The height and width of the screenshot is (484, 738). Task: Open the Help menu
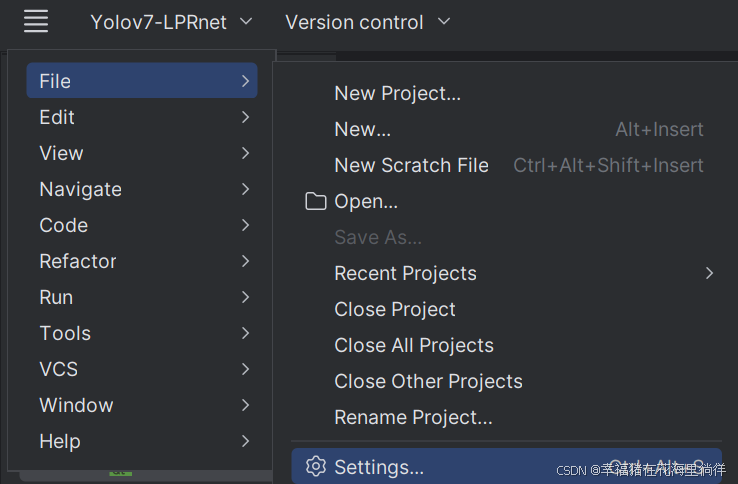60,441
